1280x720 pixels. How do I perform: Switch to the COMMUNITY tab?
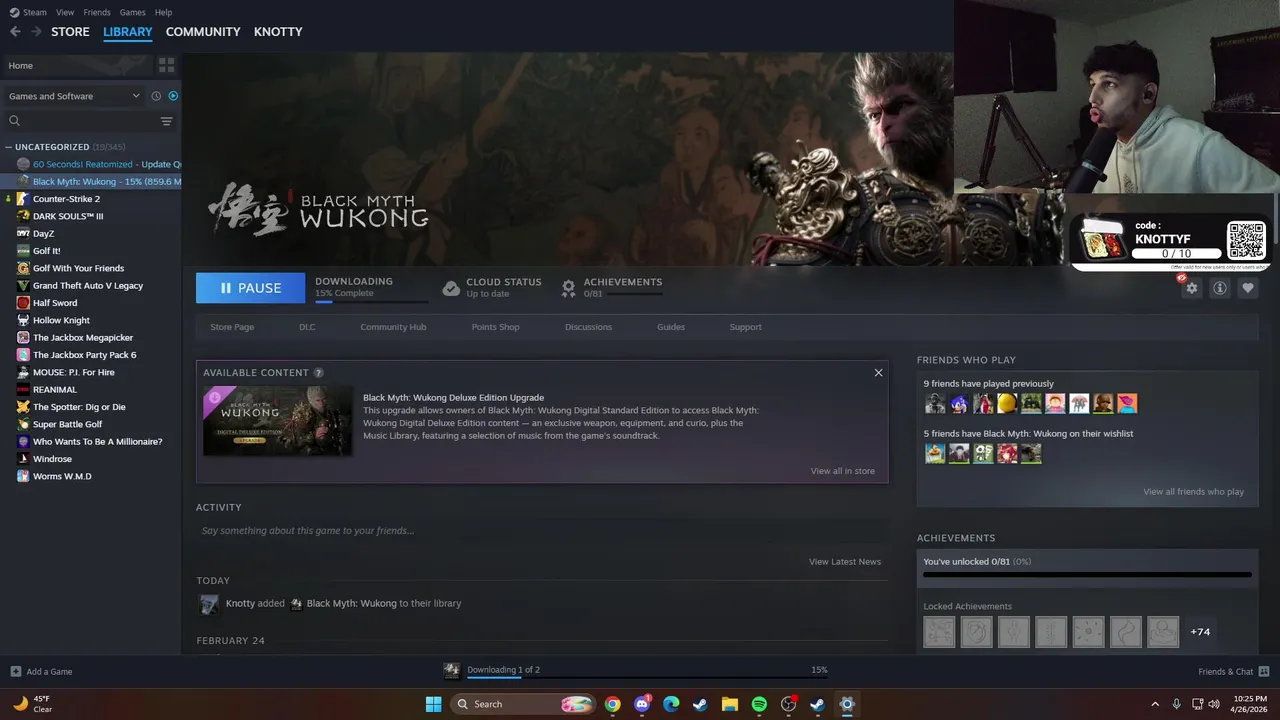[203, 32]
